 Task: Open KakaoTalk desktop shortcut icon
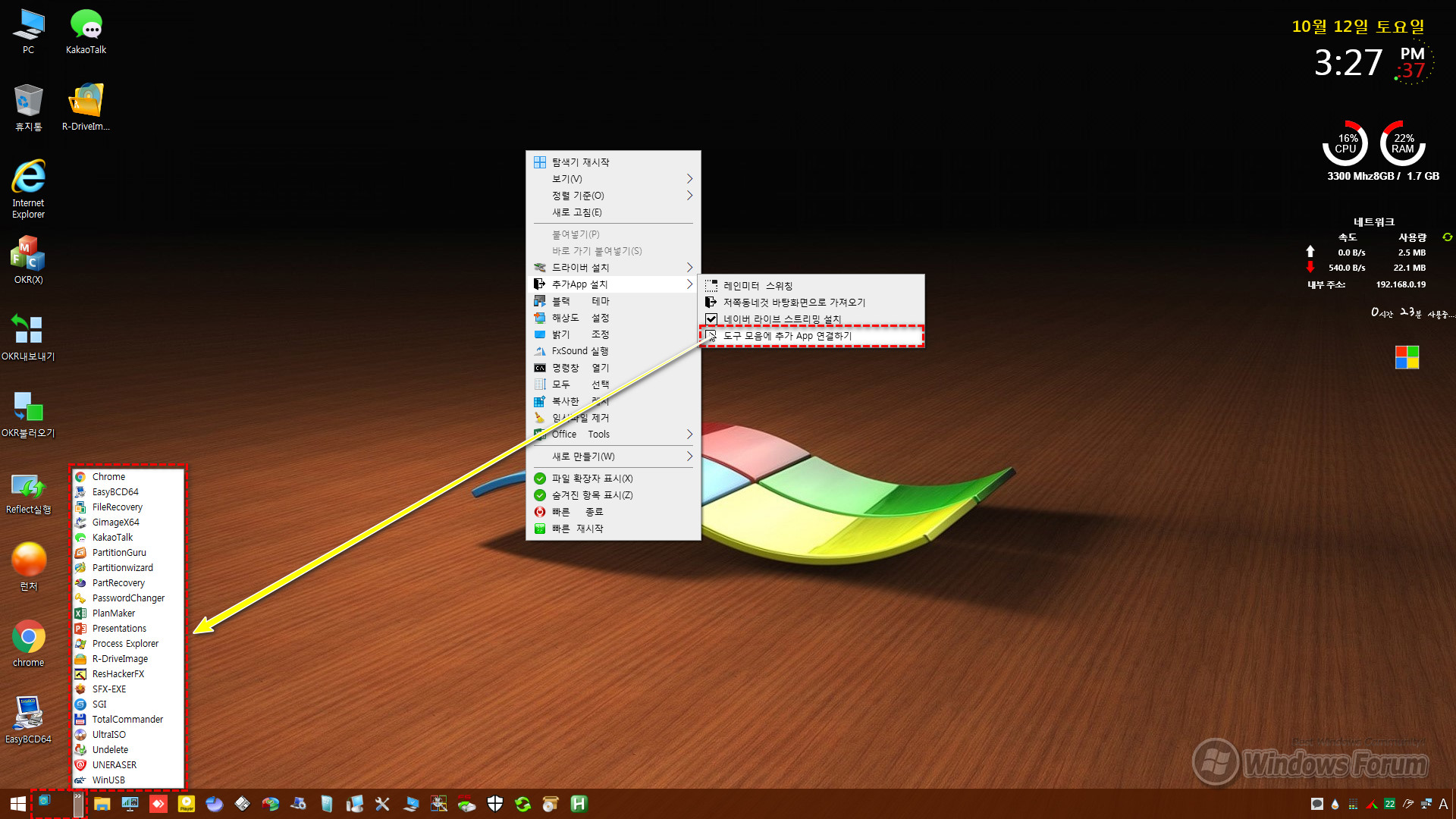(x=86, y=32)
